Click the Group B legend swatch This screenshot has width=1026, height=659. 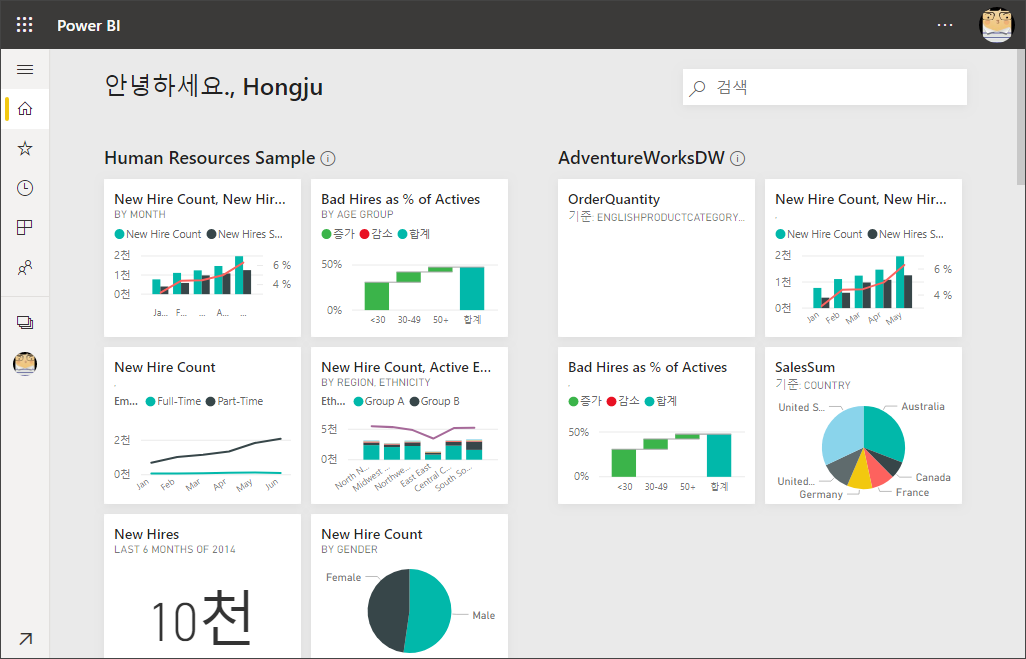click(x=414, y=402)
